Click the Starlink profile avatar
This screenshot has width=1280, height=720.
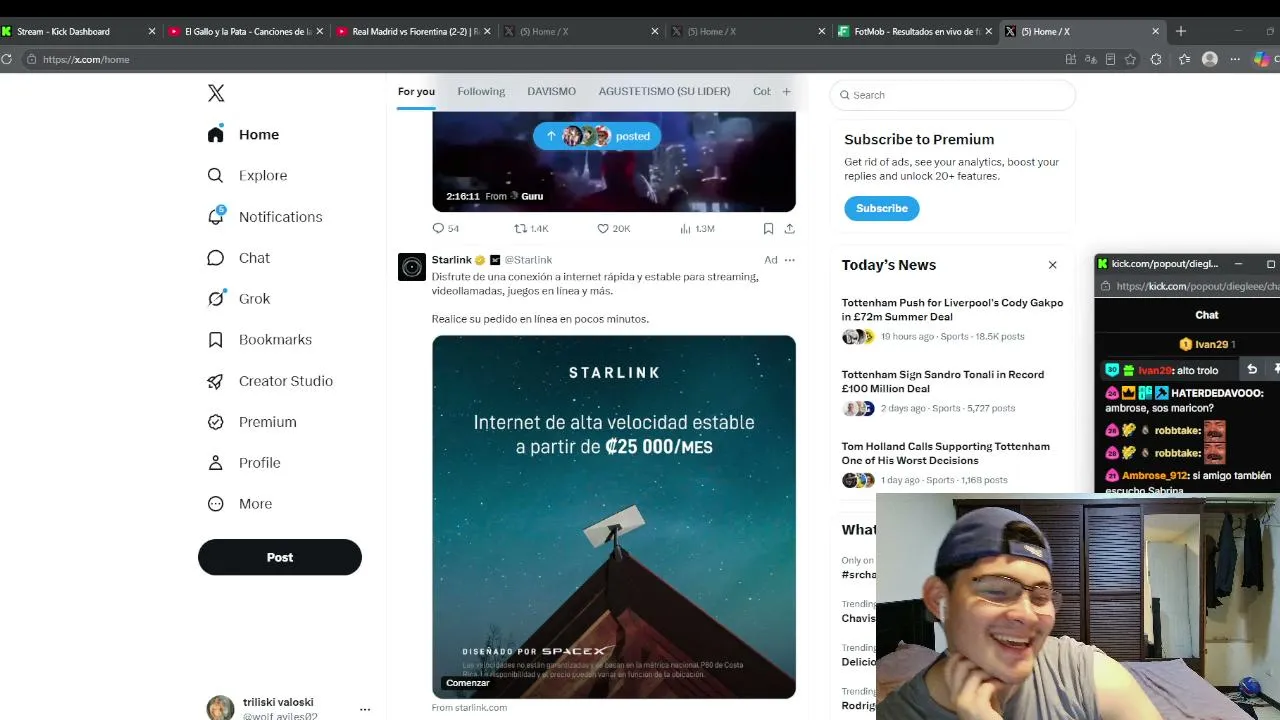[412, 267]
